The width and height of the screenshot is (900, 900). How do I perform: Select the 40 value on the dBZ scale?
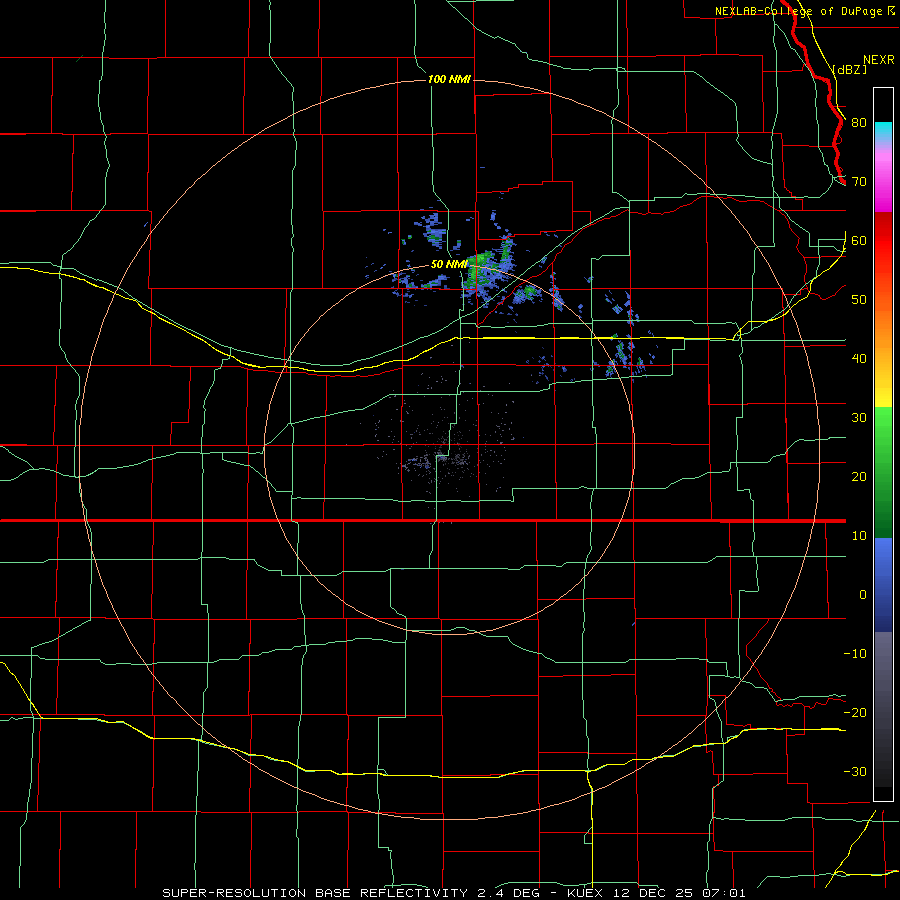859,359
